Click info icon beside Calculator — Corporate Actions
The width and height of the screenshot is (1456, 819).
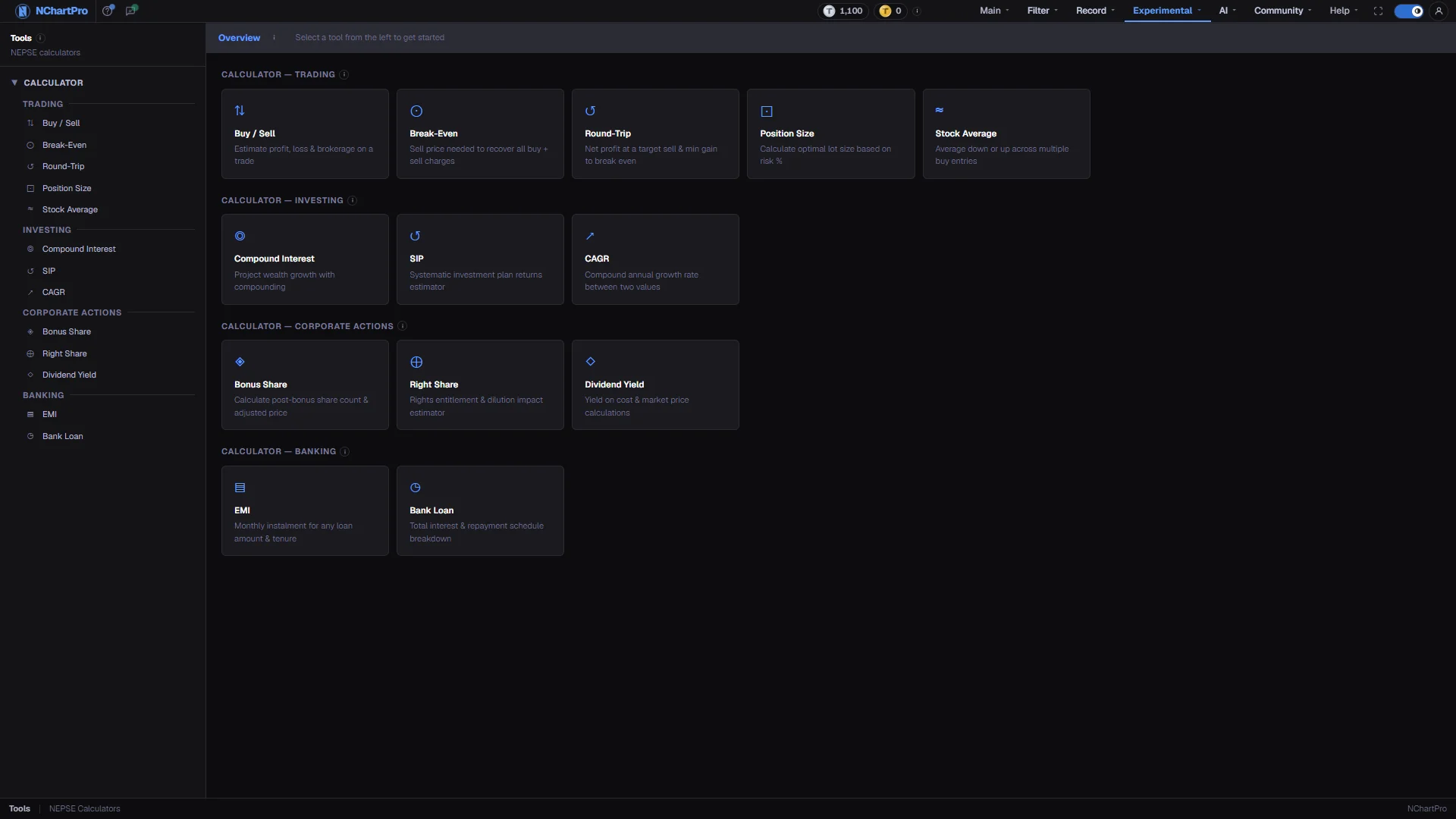[402, 326]
